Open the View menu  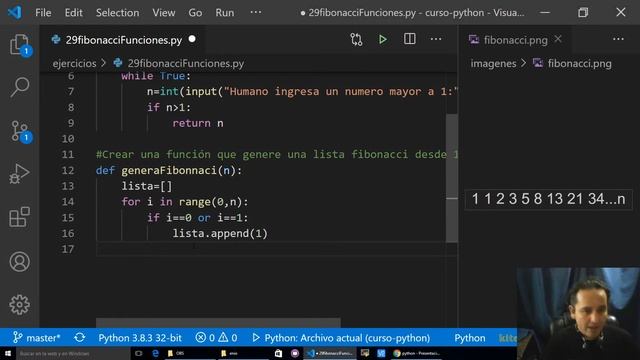(164, 13)
